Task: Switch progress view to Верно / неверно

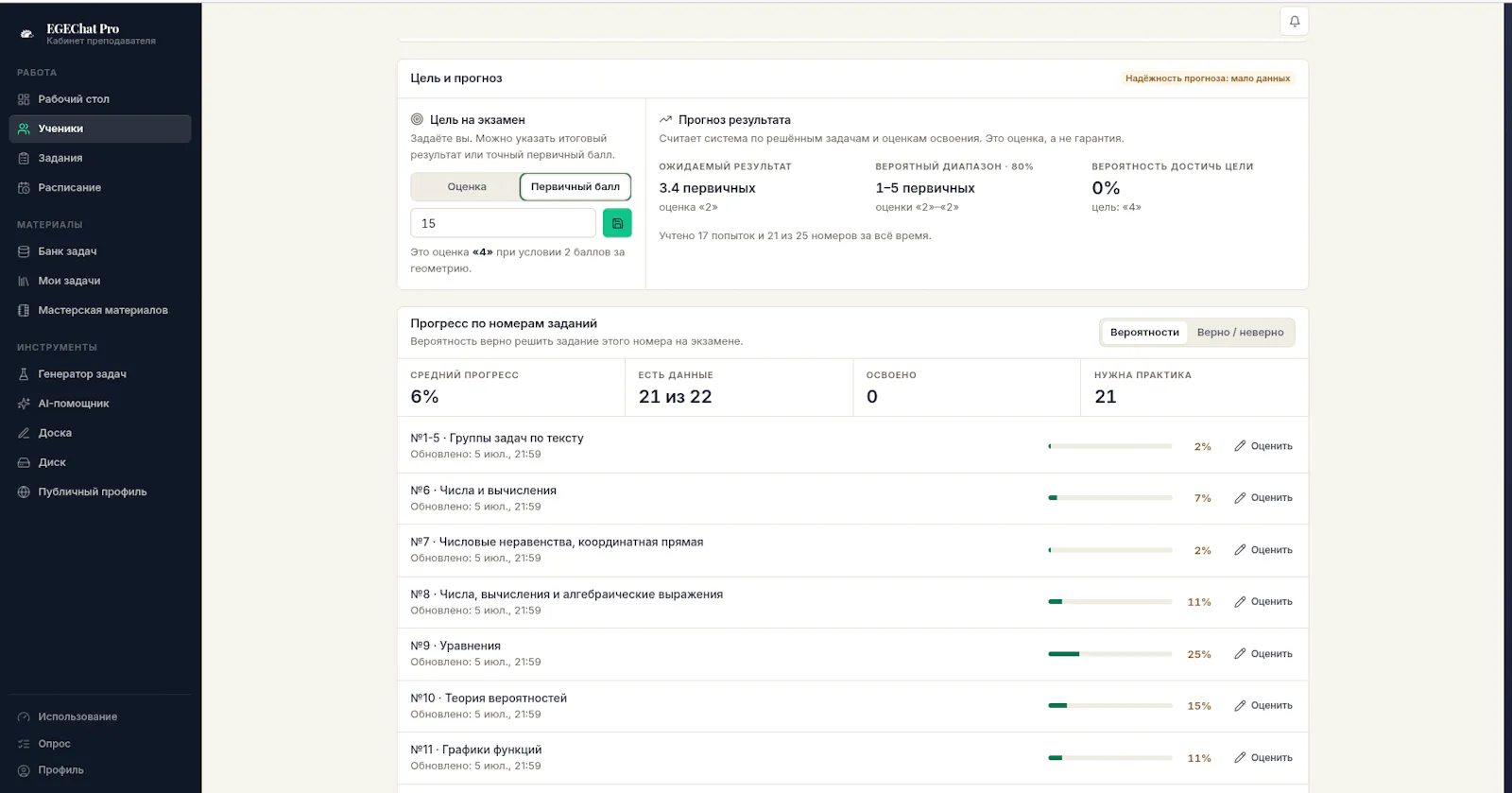Action: tap(1240, 333)
